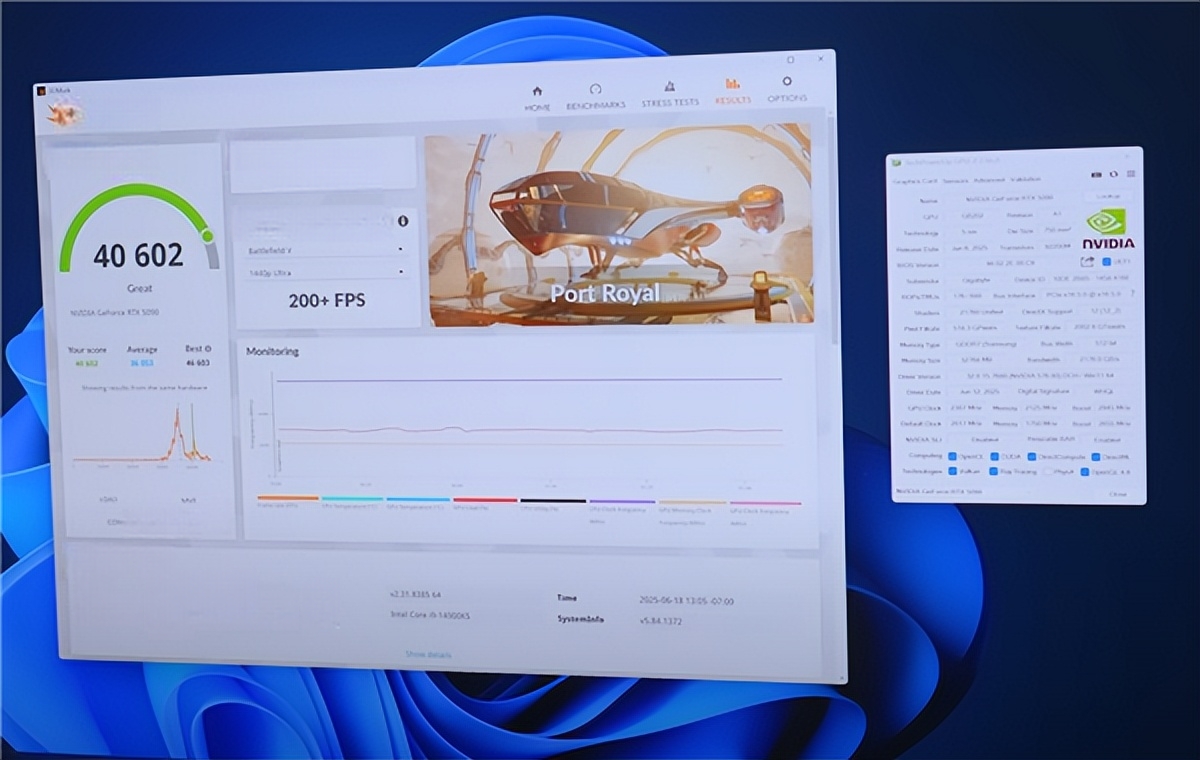
Task: Toggle the DirectCompute checkbox
Action: tap(1034, 456)
